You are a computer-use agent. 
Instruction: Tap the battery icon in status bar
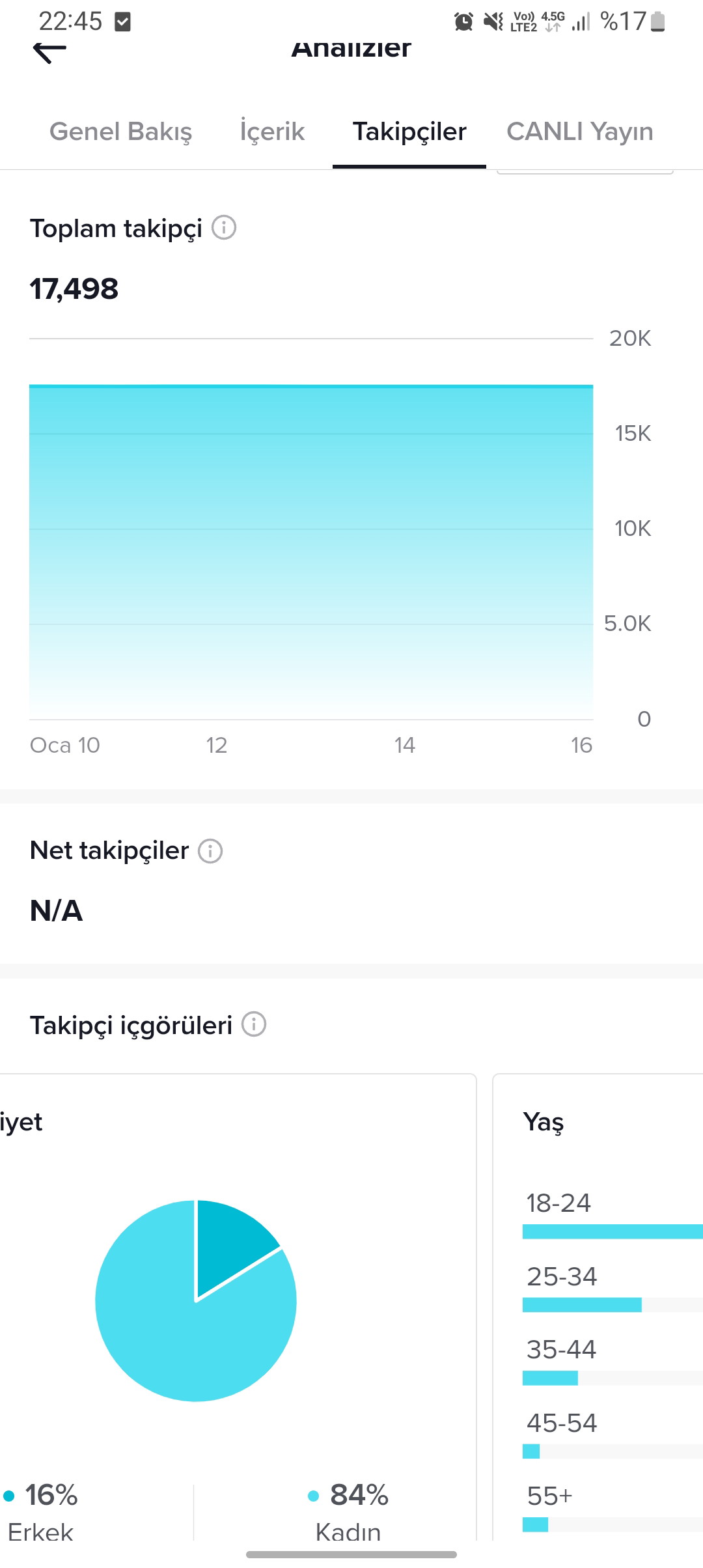click(x=658, y=21)
